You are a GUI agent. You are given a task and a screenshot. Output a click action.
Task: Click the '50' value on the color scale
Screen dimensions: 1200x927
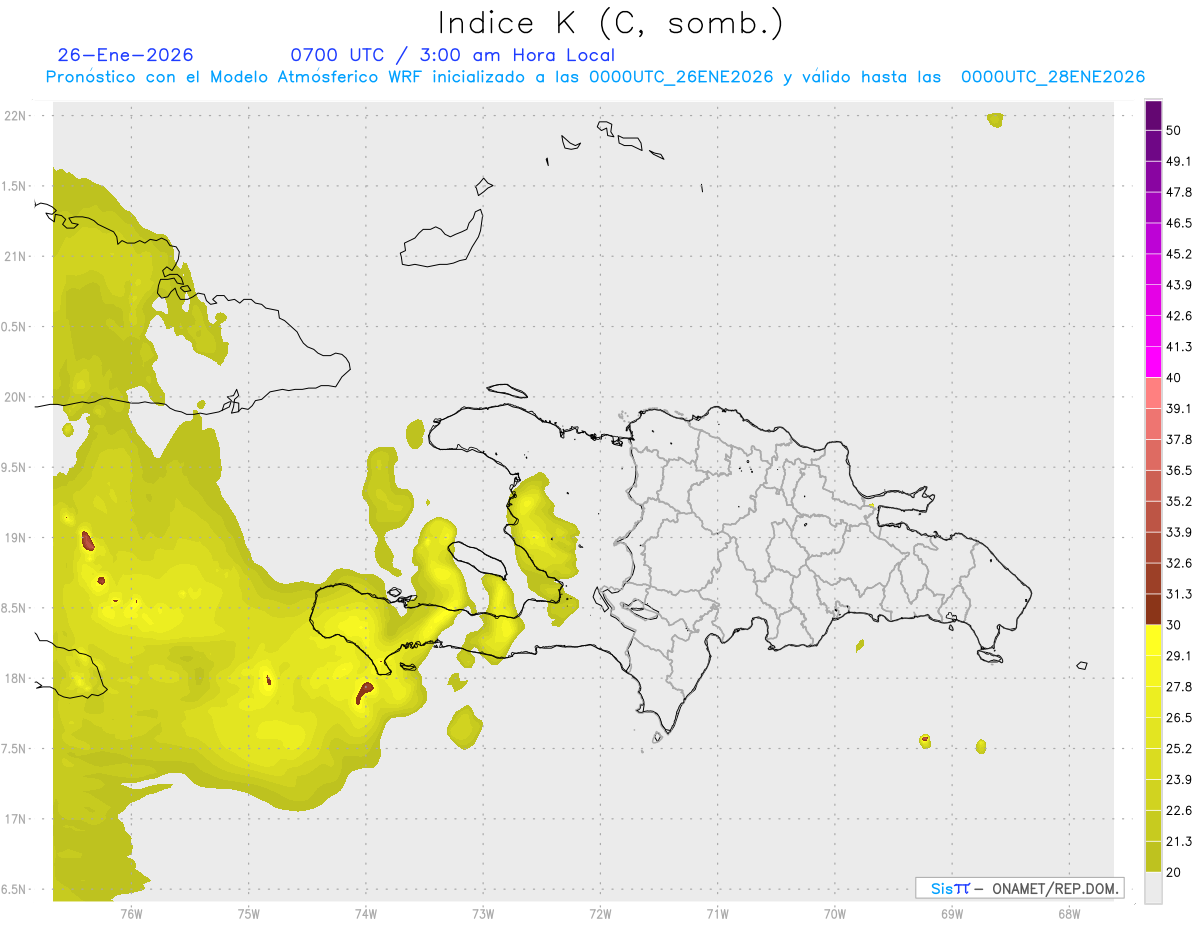[x=1175, y=131]
